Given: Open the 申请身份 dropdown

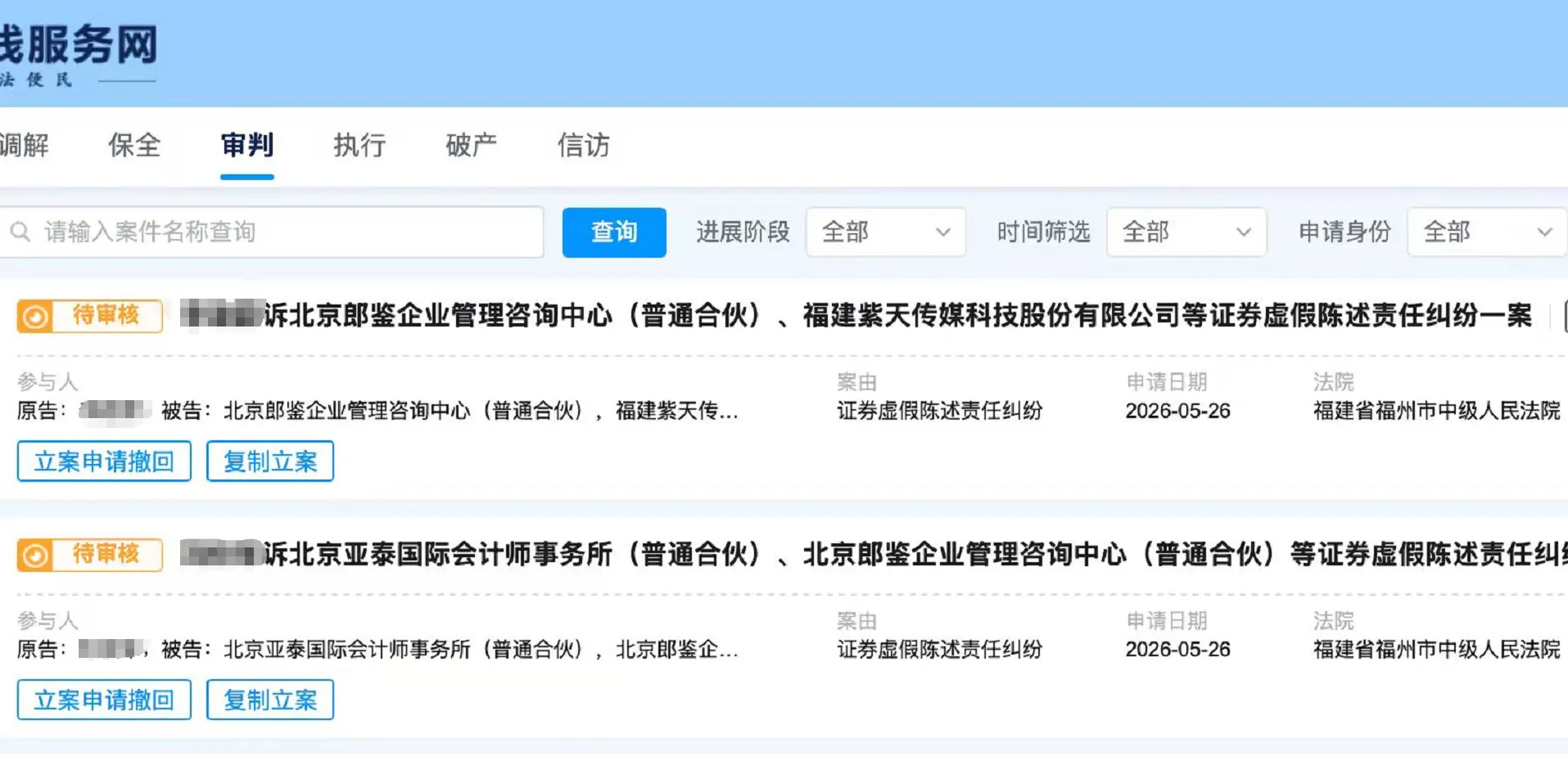Looking at the screenshot, I should 1487,232.
